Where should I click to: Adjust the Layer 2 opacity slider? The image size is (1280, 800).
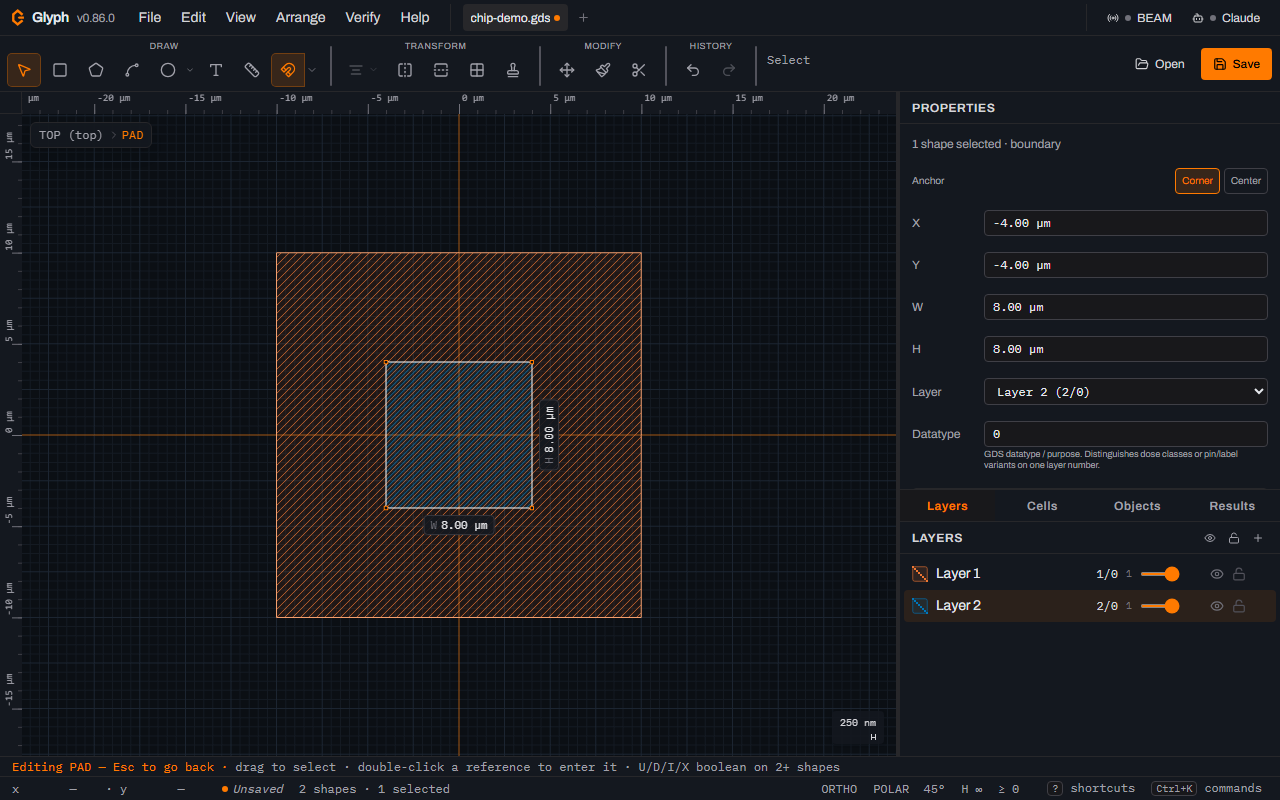tap(1160, 606)
